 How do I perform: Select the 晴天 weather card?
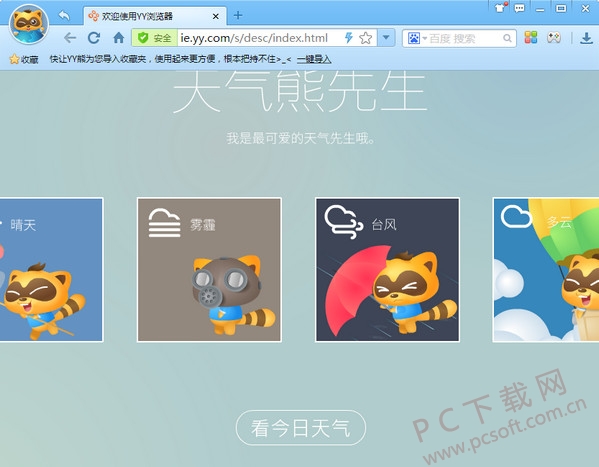tap(51, 269)
